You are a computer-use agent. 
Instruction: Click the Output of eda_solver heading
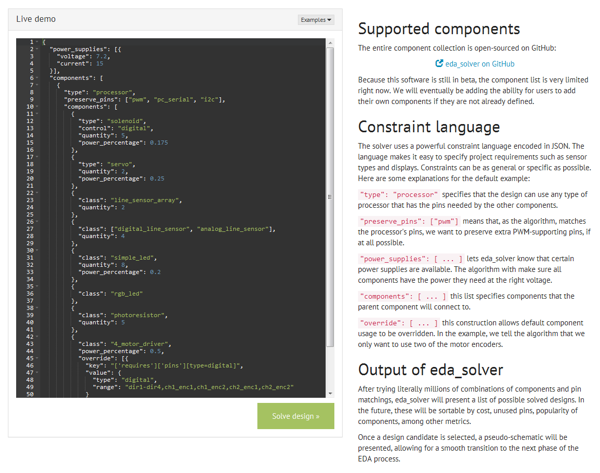click(x=430, y=370)
